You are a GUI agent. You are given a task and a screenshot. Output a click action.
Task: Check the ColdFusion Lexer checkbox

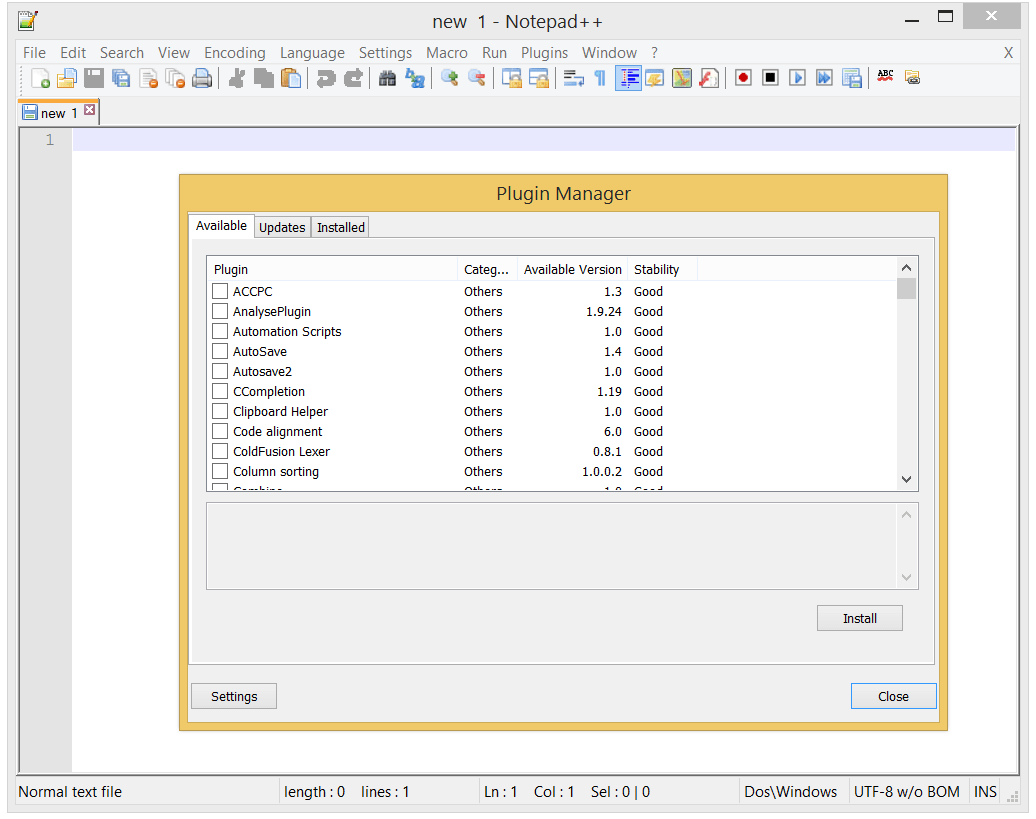[x=220, y=450]
